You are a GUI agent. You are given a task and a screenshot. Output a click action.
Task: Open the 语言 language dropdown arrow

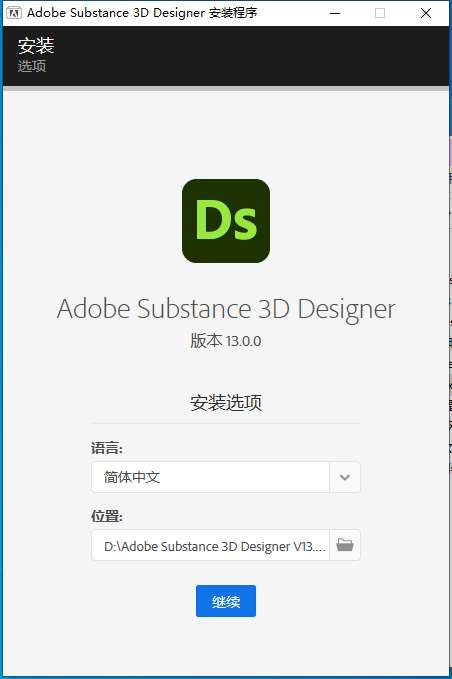[x=345, y=477]
